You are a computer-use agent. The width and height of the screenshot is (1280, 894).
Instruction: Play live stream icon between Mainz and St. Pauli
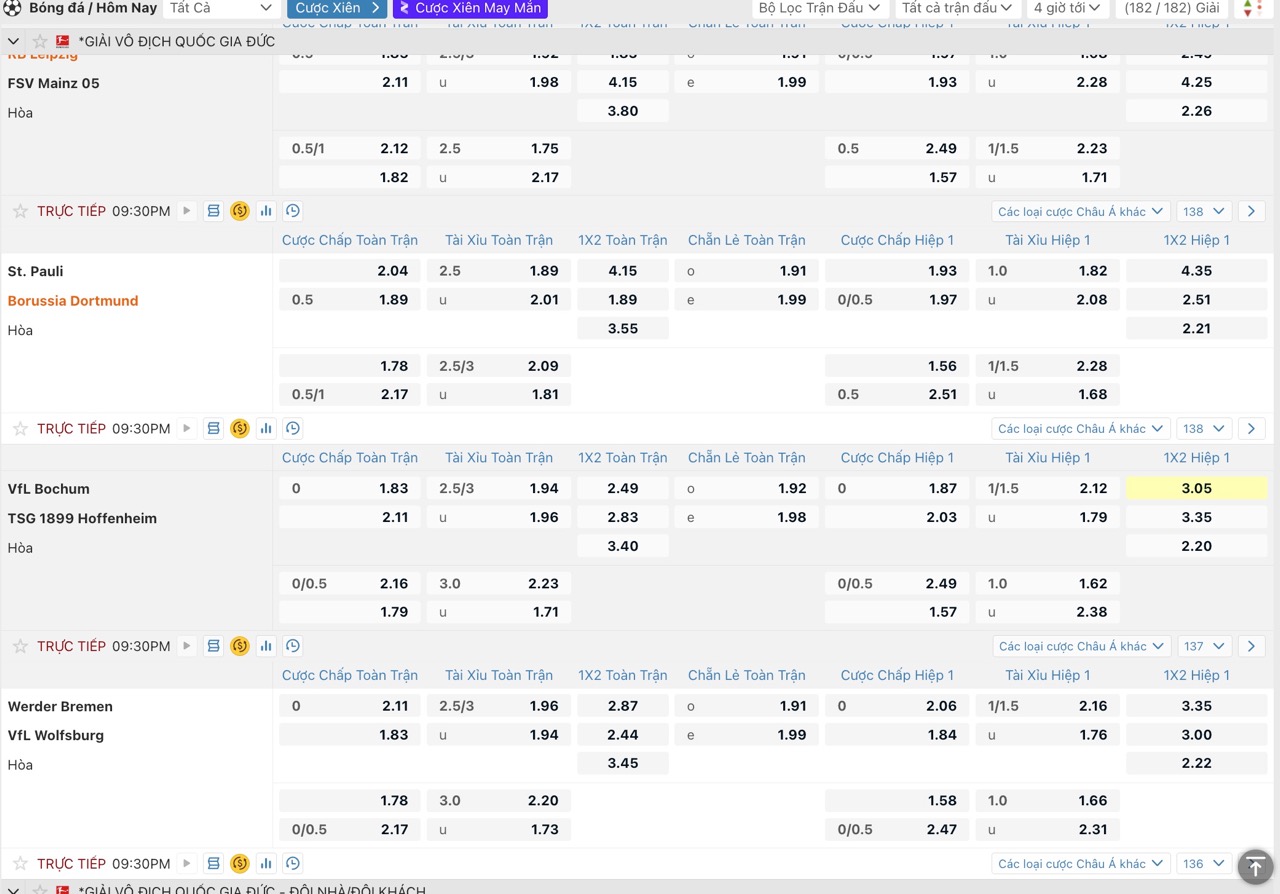click(x=187, y=211)
